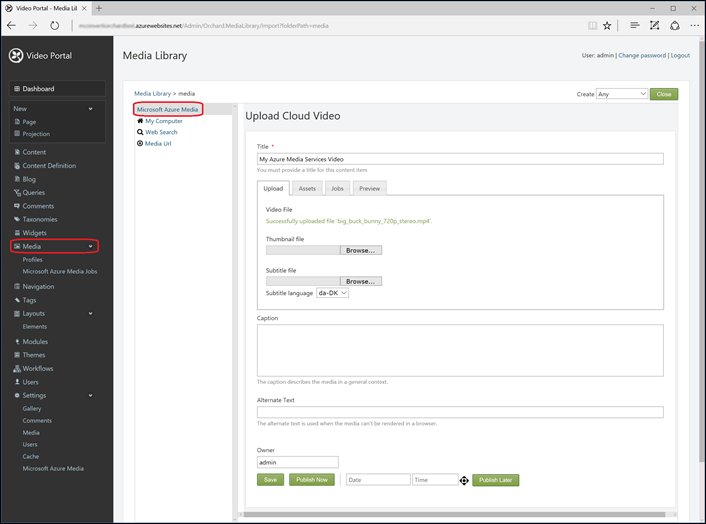Open Microsoft Azure Media Jobs menu item
The height and width of the screenshot is (524, 706).
pyautogui.click(x=60, y=271)
